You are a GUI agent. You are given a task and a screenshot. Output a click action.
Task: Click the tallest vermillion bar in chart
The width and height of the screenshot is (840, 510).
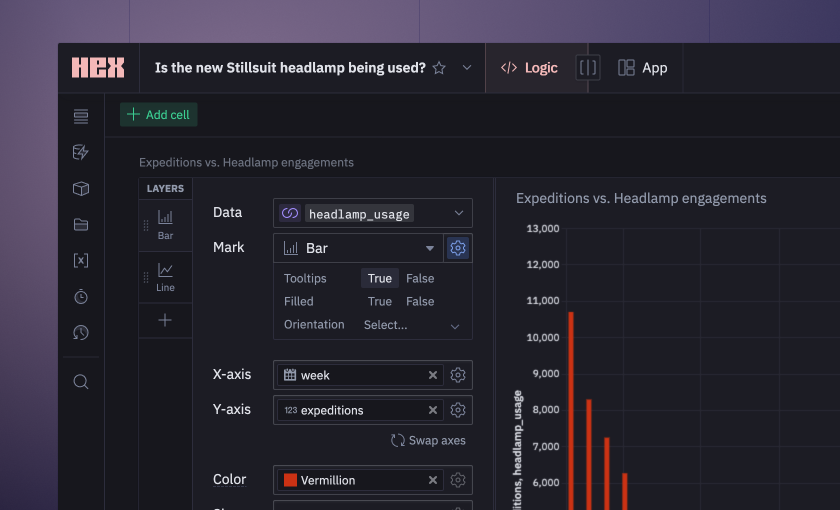click(x=571, y=410)
